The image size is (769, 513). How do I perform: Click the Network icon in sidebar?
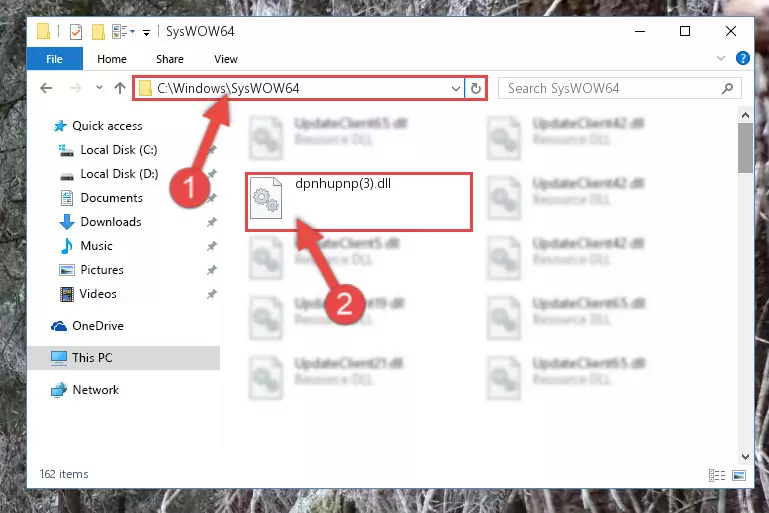coord(59,390)
